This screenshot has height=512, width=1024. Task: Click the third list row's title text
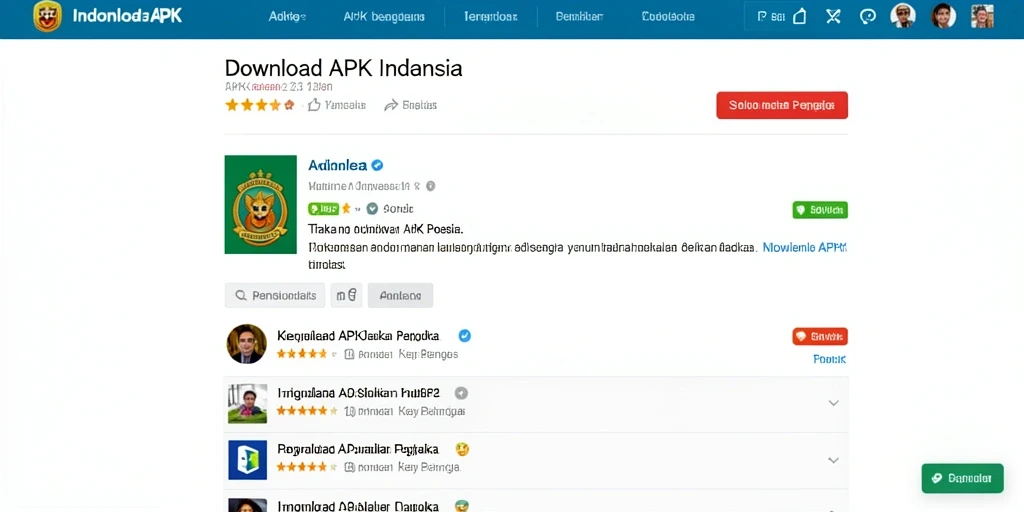coord(358,449)
